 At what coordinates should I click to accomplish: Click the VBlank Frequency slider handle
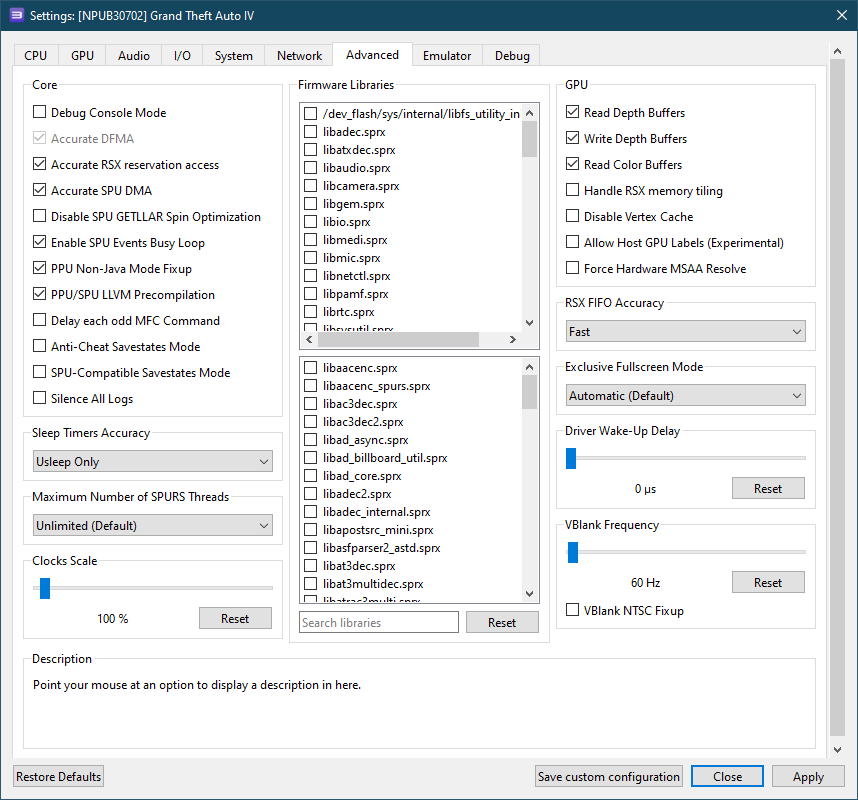click(x=573, y=552)
